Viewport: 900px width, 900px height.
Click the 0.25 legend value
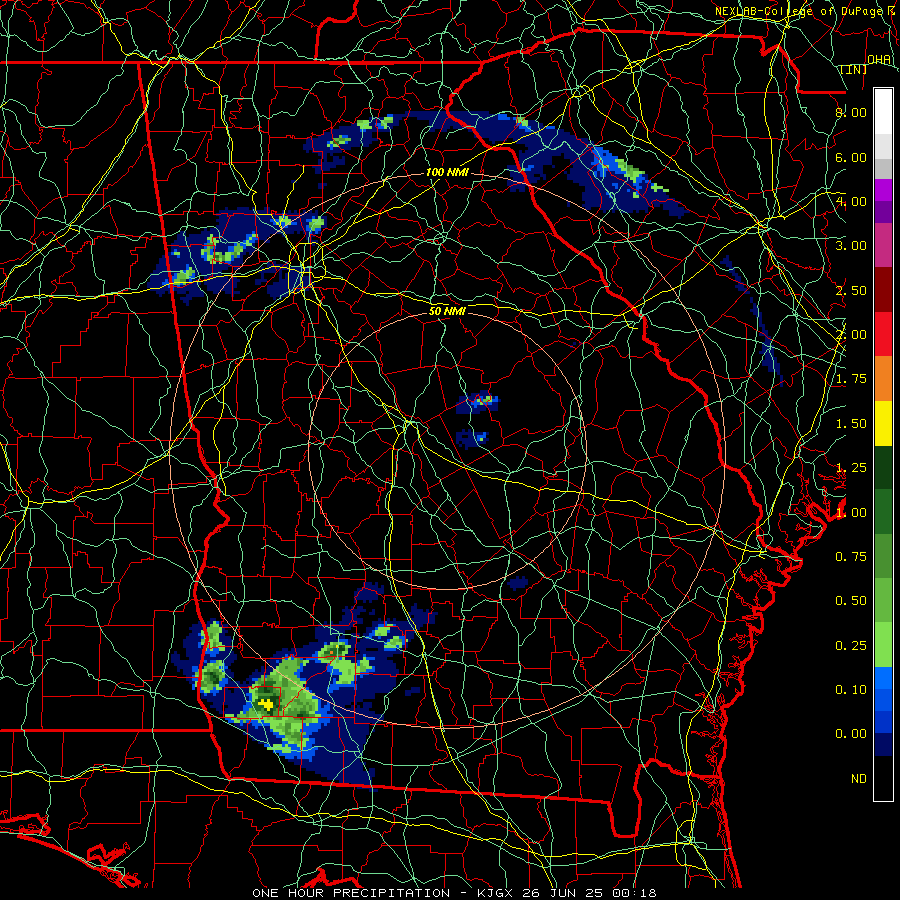point(851,646)
